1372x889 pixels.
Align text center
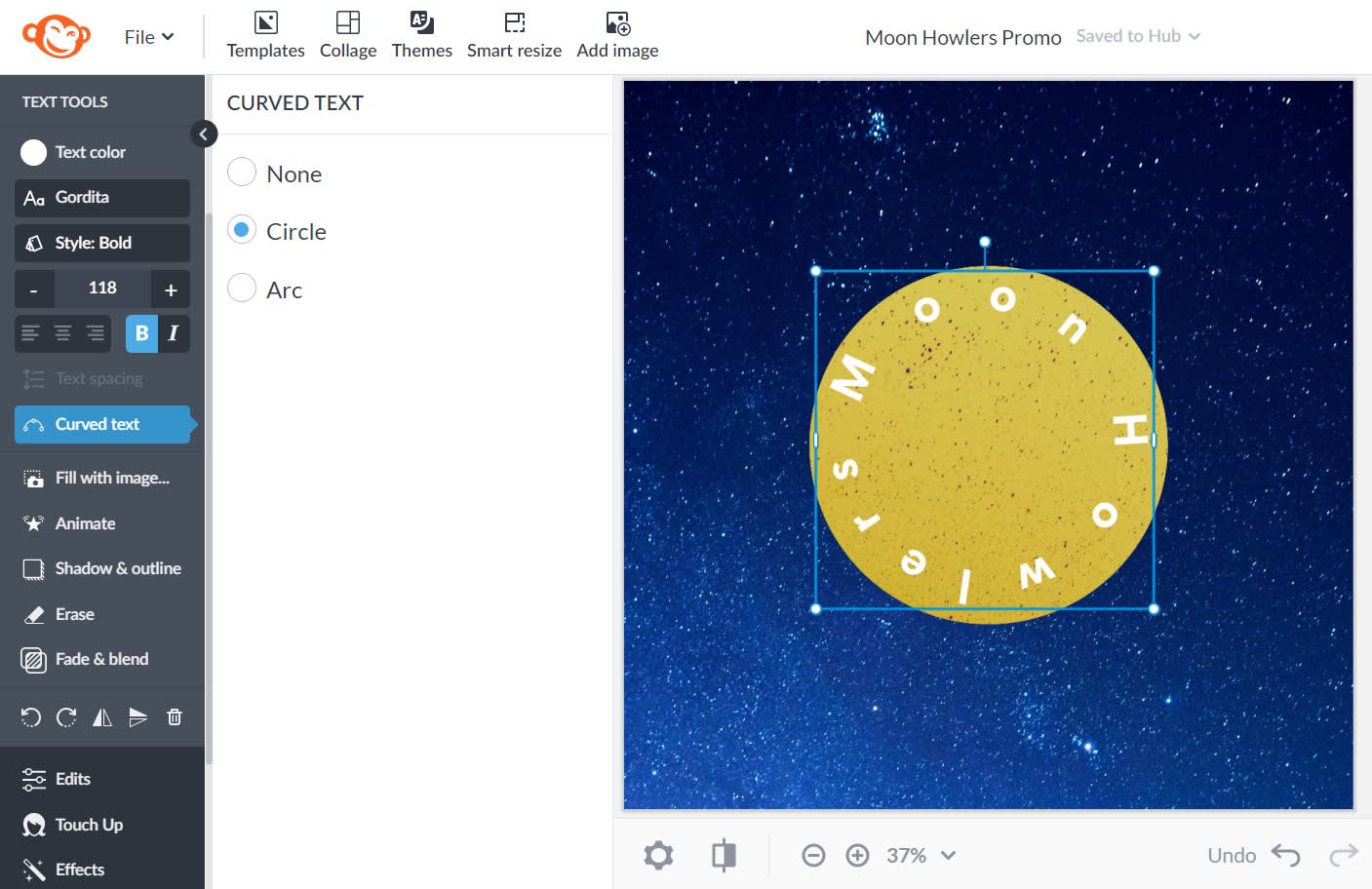[62, 333]
